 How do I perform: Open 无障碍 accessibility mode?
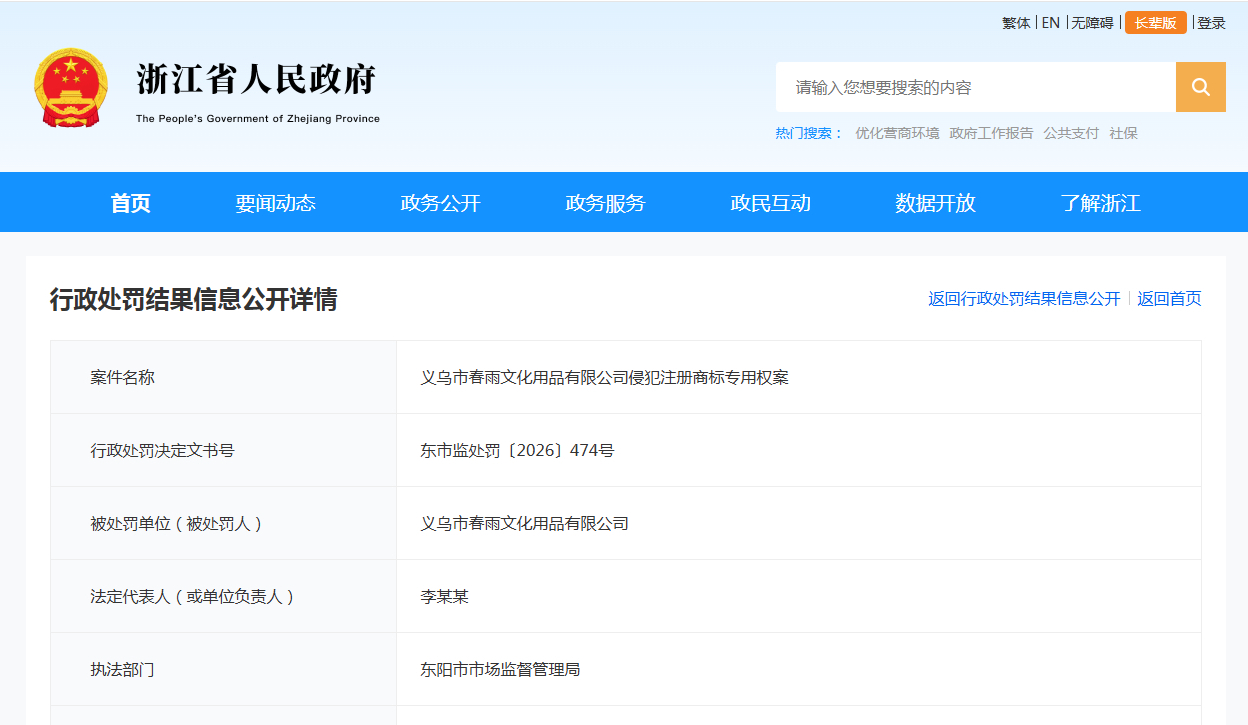coord(1092,23)
